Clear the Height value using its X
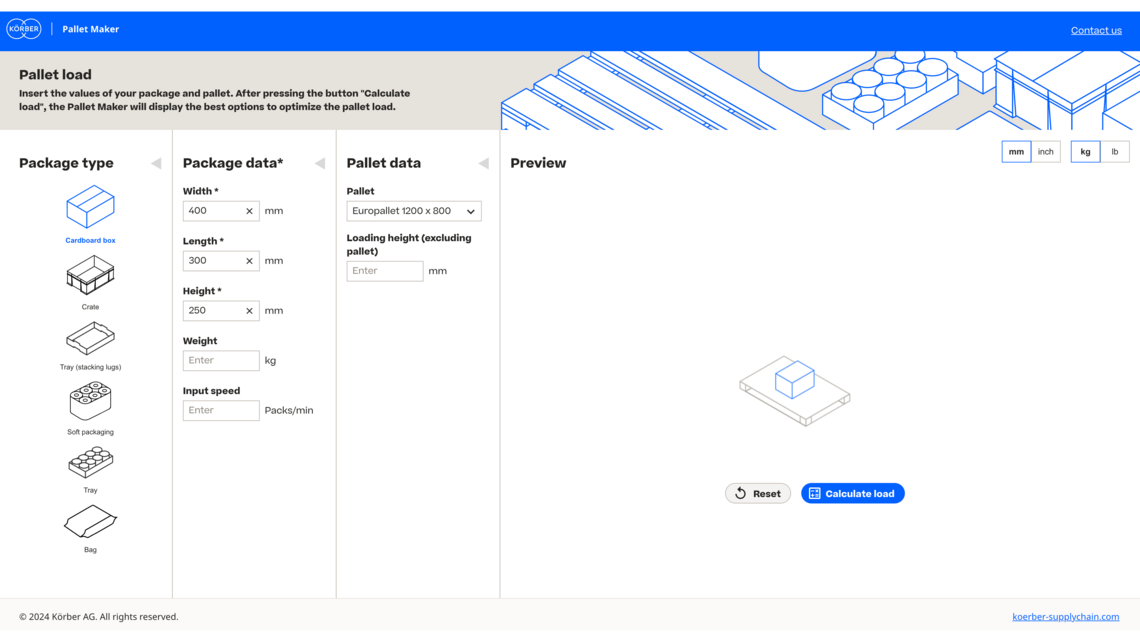The height and width of the screenshot is (641, 1140). [x=249, y=311]
